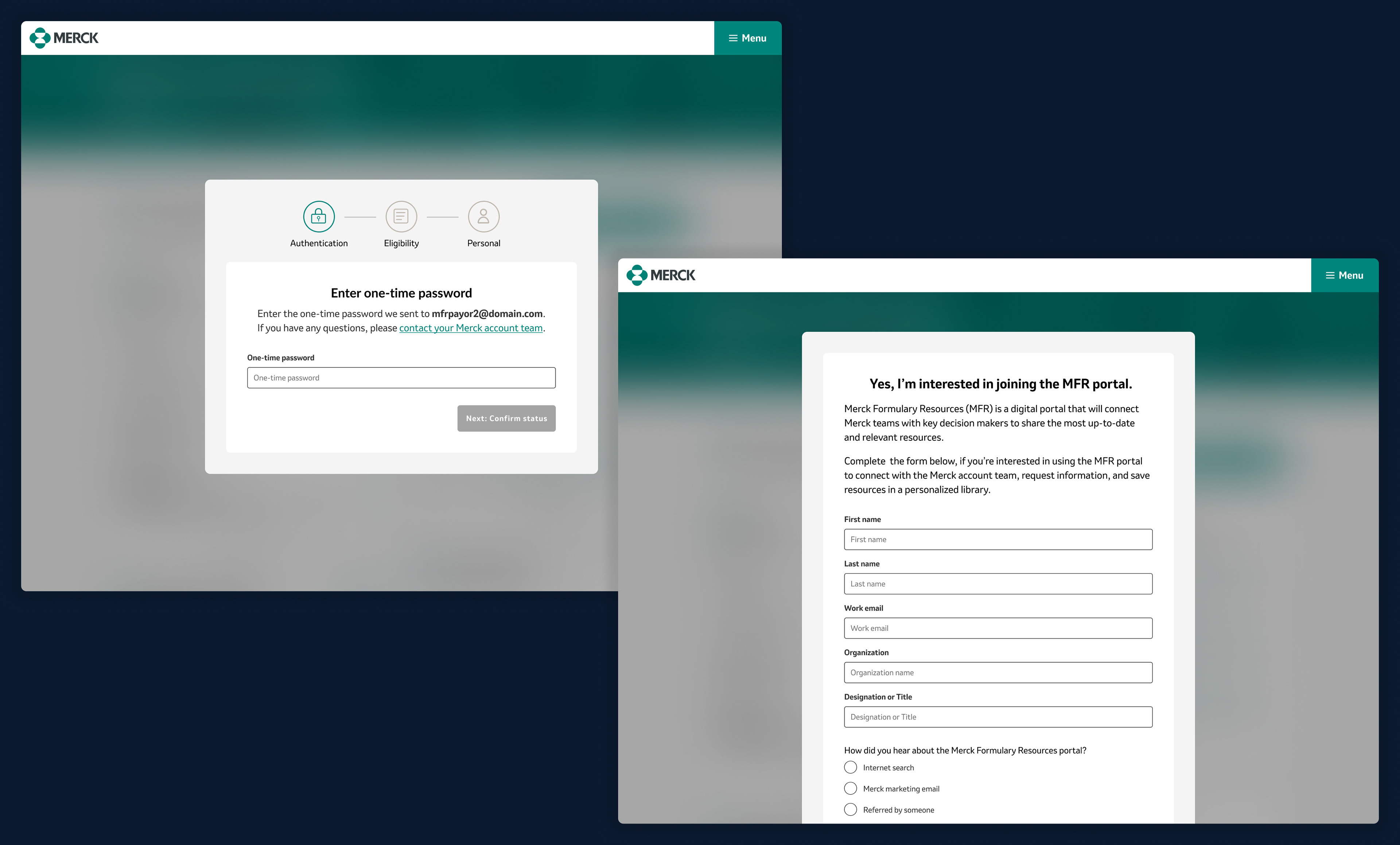
Task: Focus the First name input field
Action: [998, 539]
